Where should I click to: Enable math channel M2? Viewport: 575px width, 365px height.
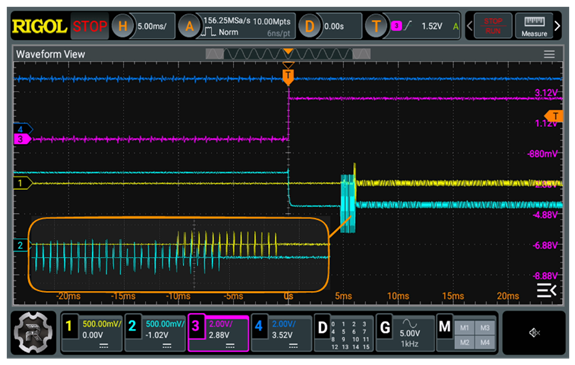[x=464, y=342]
